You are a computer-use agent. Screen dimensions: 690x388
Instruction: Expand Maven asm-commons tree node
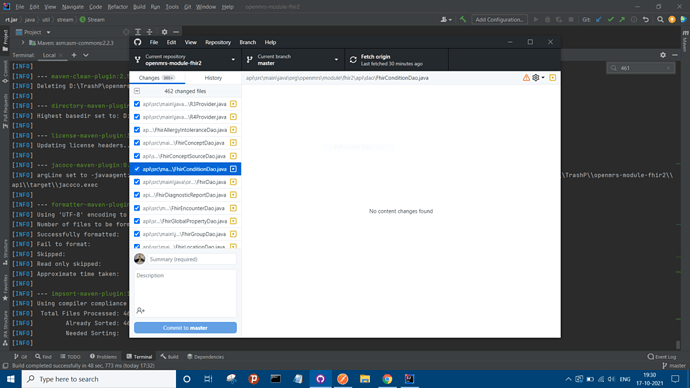pyautogui.click(x=23, y=43)
